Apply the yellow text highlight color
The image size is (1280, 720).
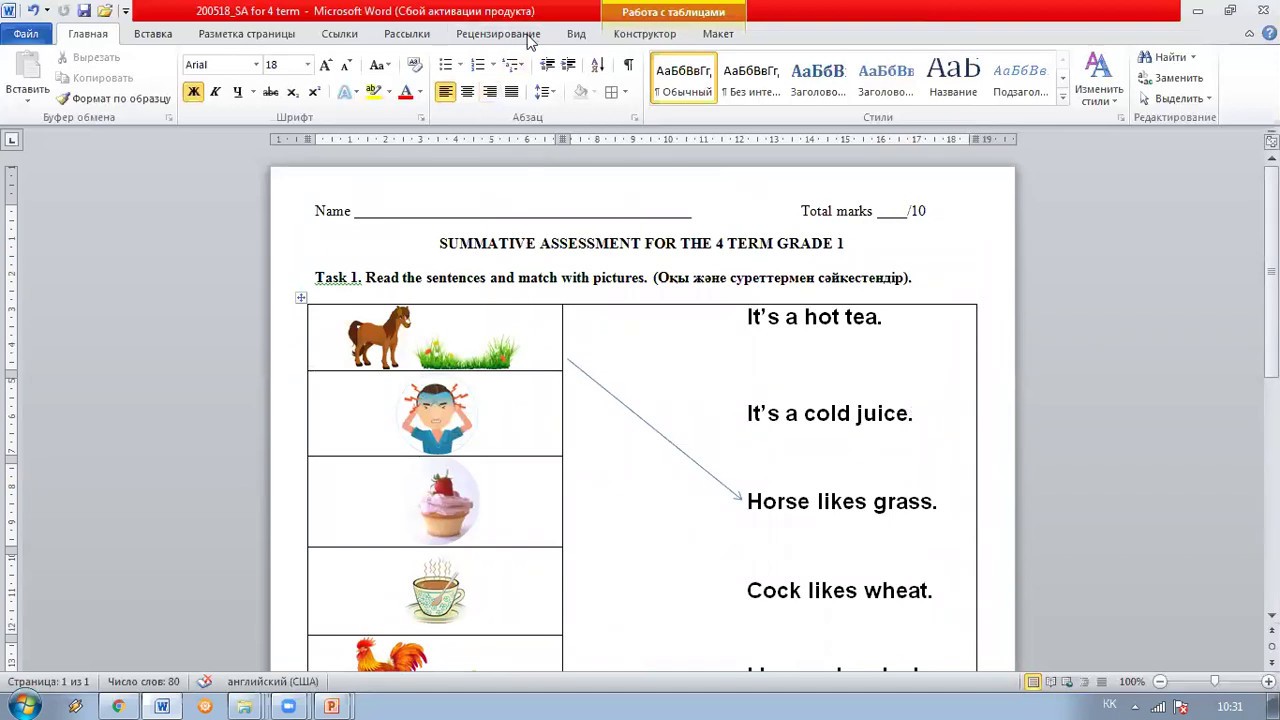pyautogui.click(x=373, y=92)
